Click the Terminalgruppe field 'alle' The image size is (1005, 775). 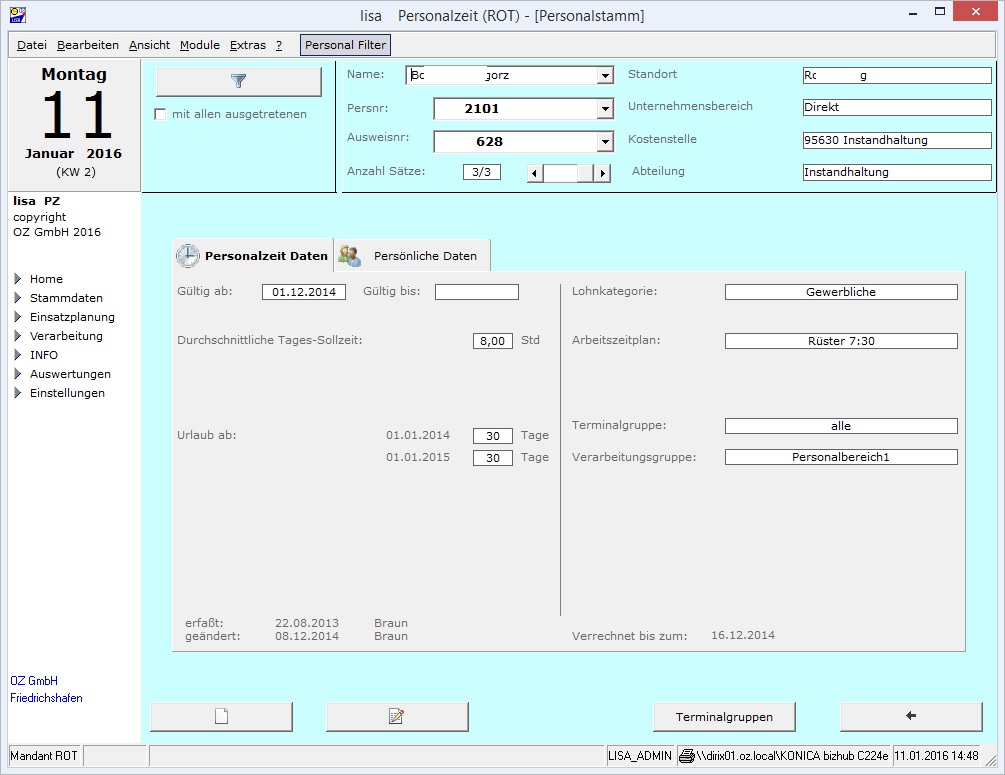[x=841, y=426]
